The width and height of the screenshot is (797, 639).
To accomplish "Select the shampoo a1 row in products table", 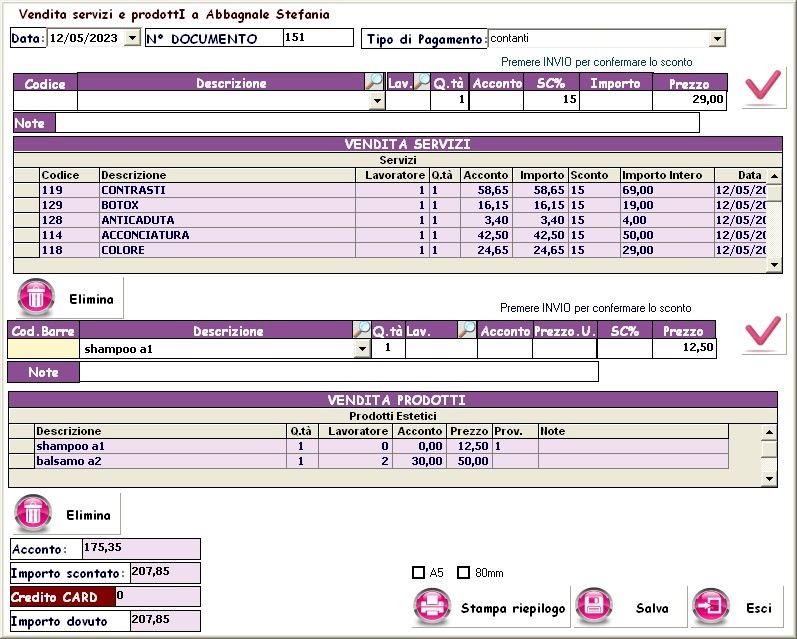I will point(369,446).
